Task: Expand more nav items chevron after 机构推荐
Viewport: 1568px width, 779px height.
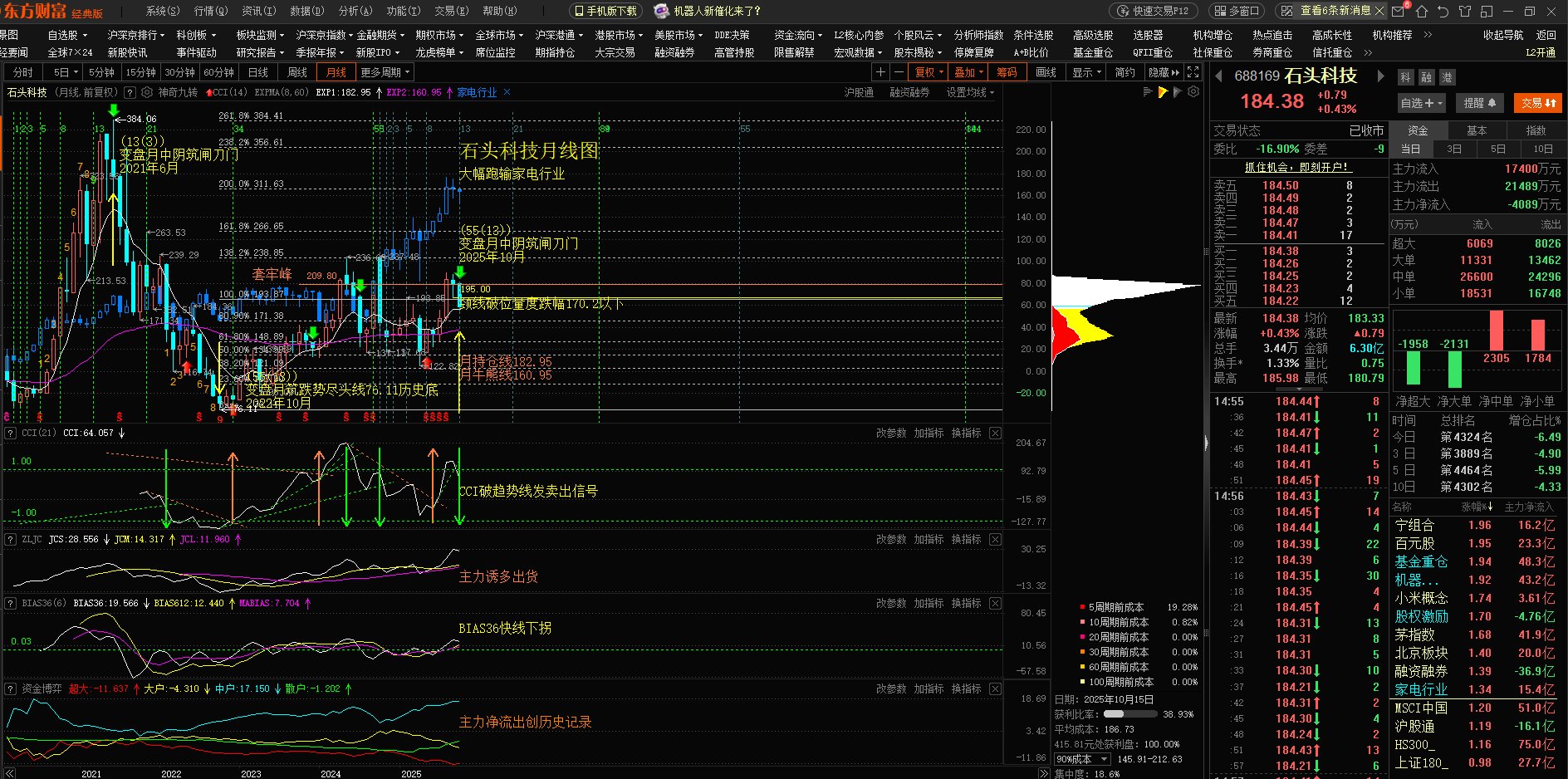Action: click(x=1428, y=35)
